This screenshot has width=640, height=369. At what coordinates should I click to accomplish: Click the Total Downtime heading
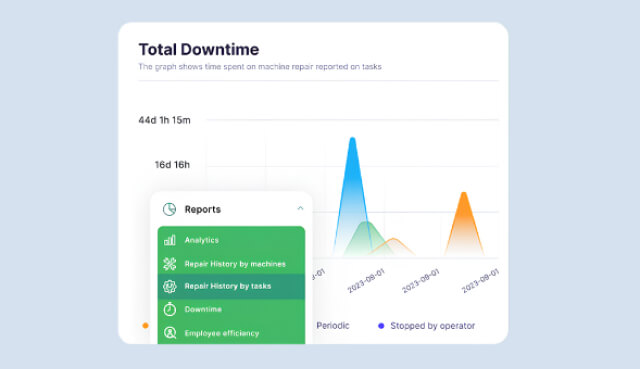(199, 49)
